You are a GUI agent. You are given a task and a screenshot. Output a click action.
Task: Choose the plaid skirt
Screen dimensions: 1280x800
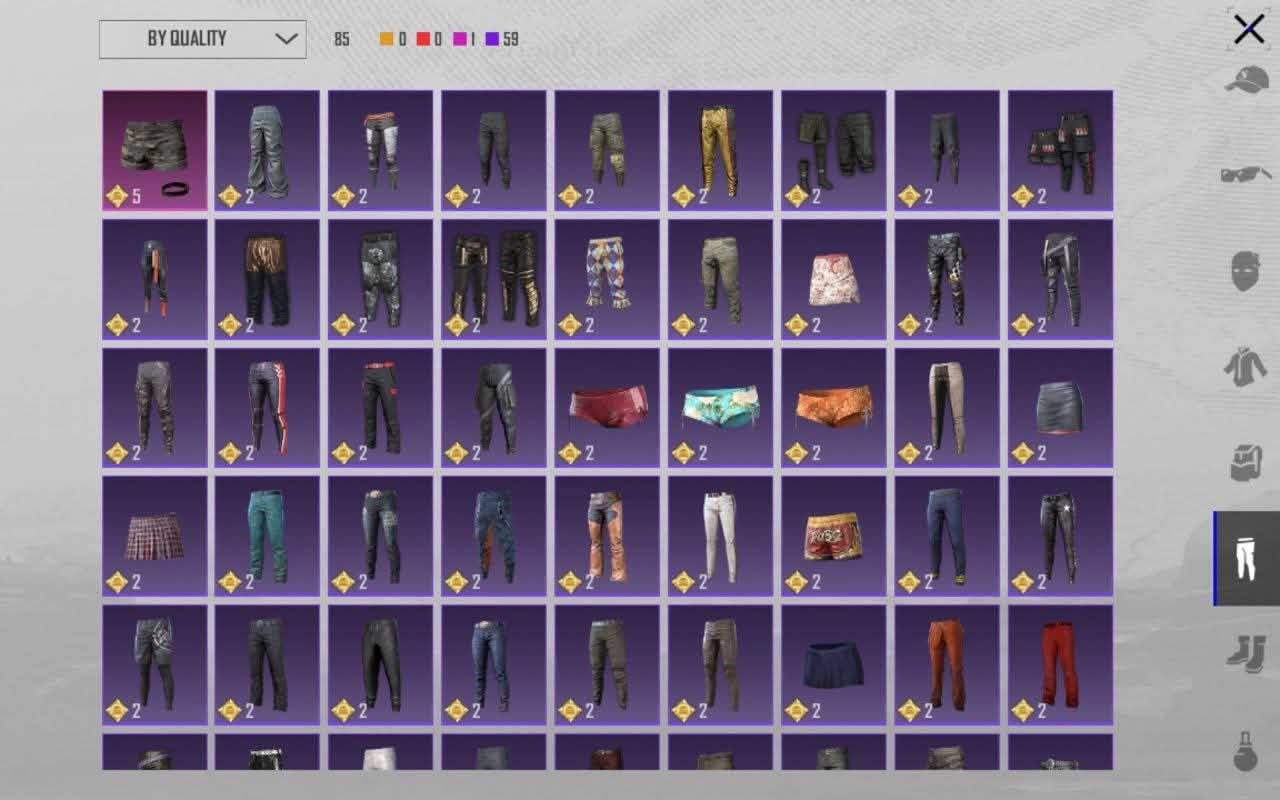tap(155, 536)
